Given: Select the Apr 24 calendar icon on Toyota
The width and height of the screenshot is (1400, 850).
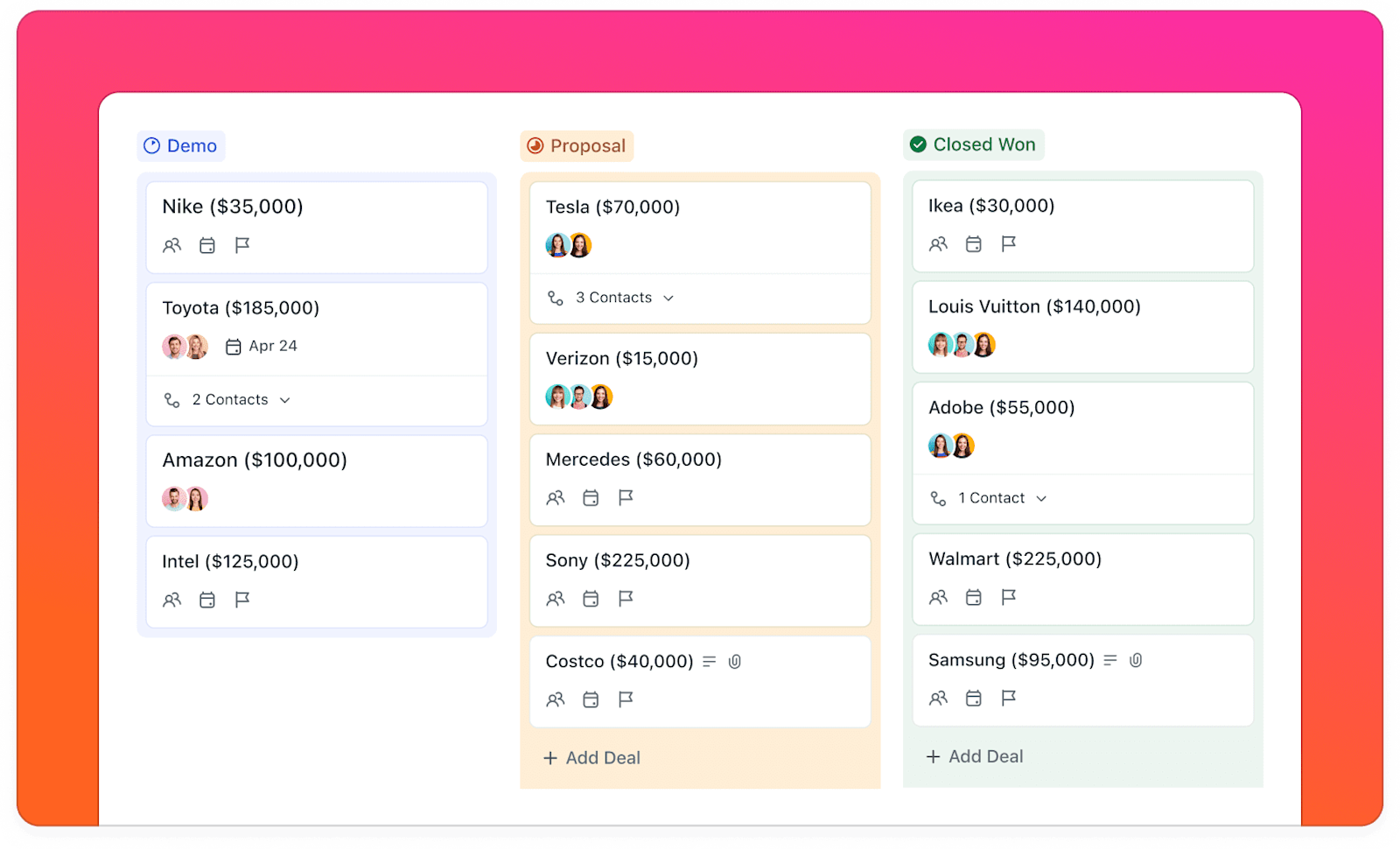Looking at the screenshot, I should [234, 346].
